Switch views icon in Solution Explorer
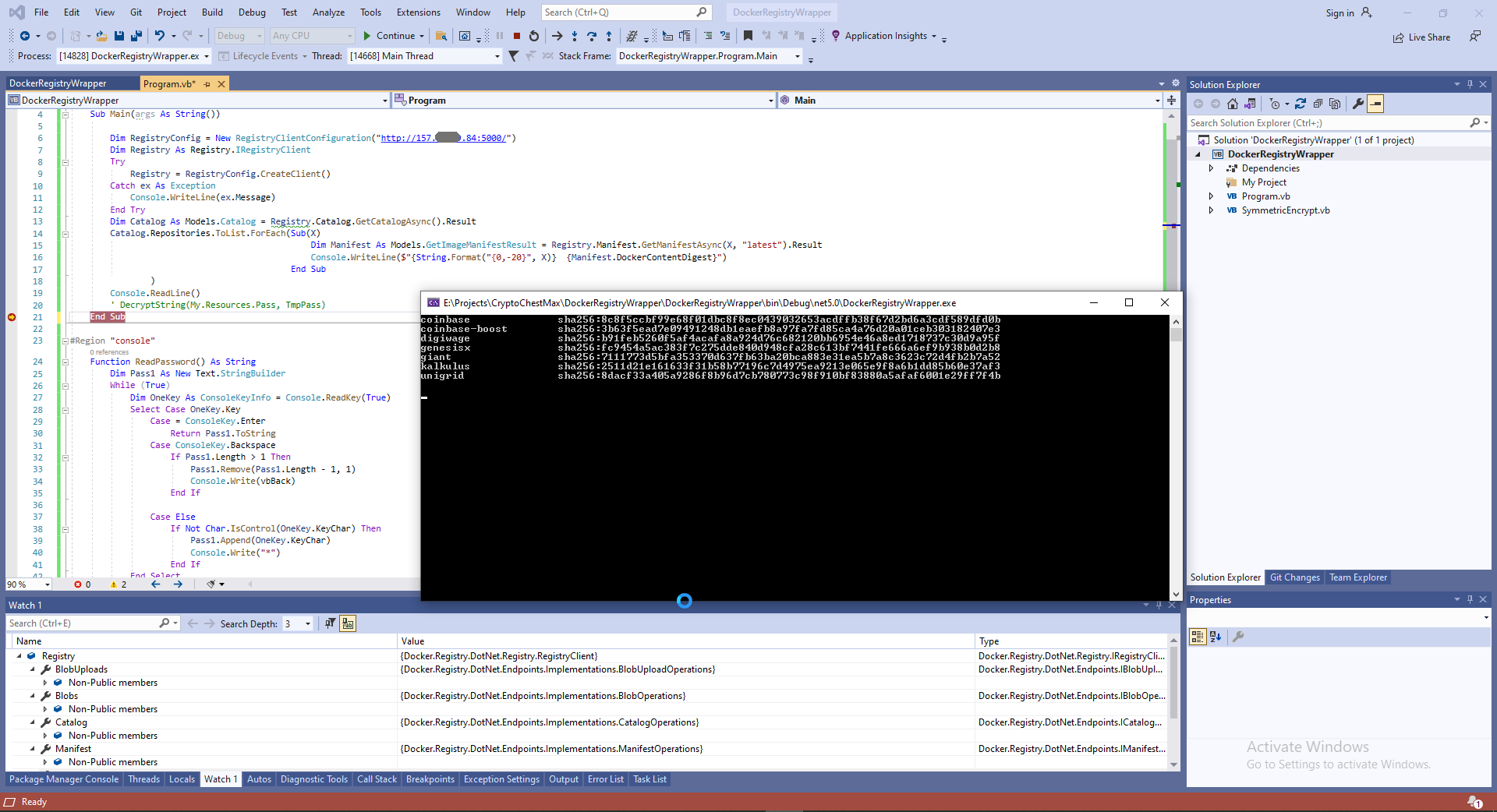This screenshot has height=812, width=1497. (x=1250, y=104)
